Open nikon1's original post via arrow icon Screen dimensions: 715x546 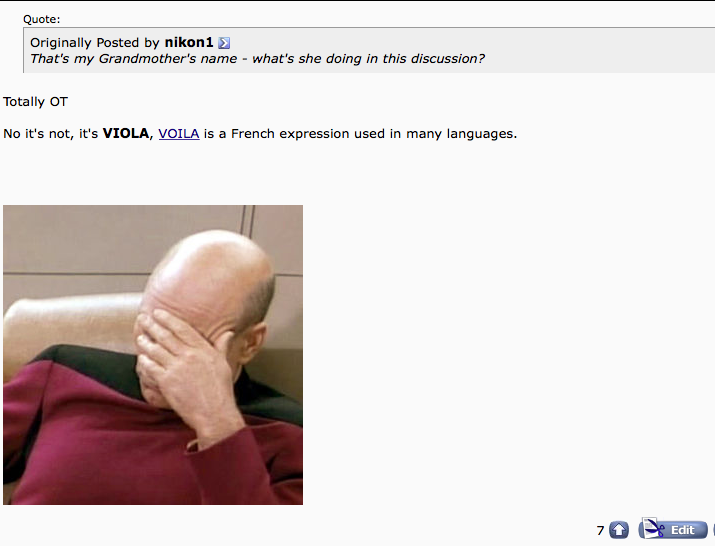224,43
